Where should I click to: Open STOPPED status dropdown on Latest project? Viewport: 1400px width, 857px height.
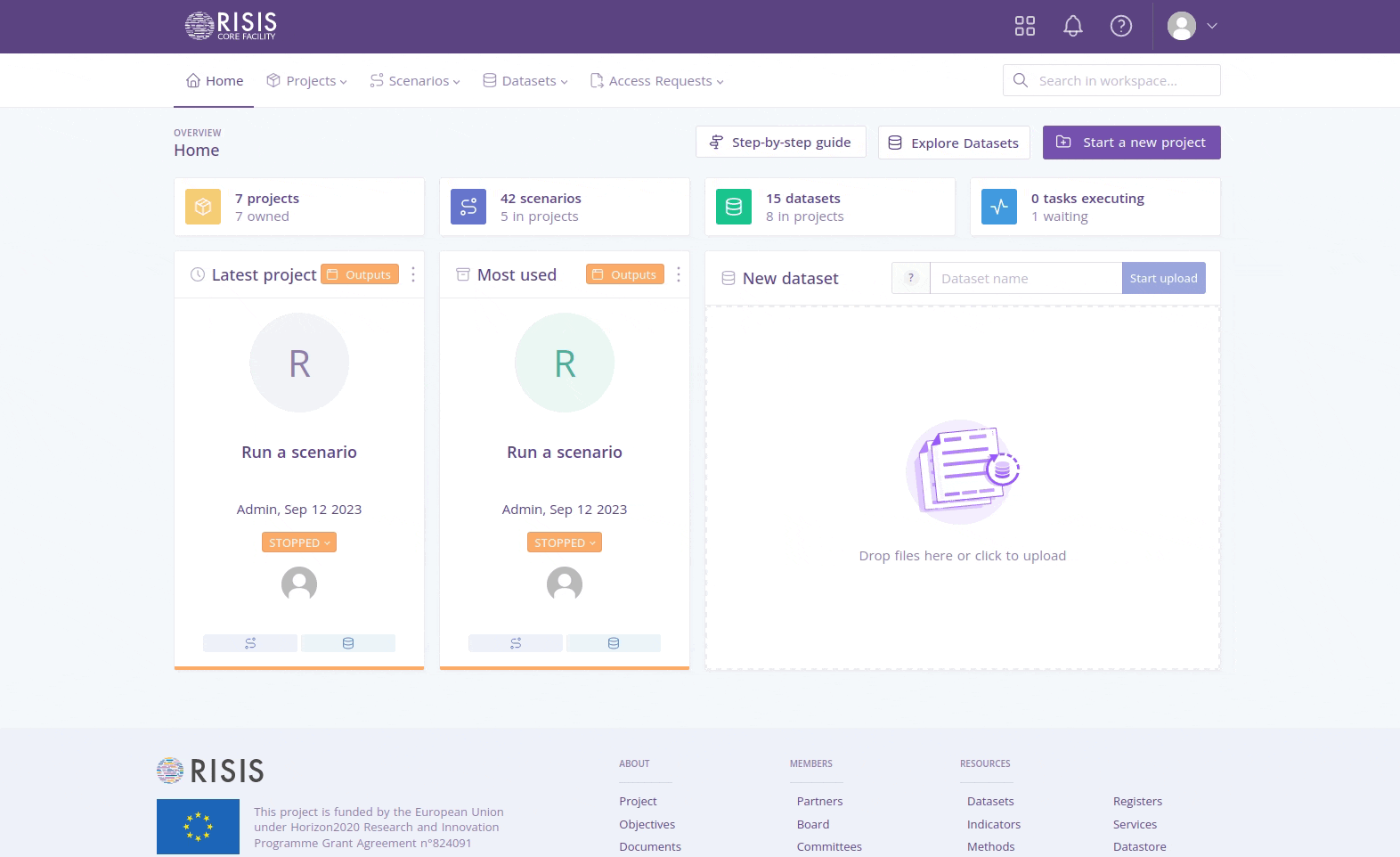[299, 543]
